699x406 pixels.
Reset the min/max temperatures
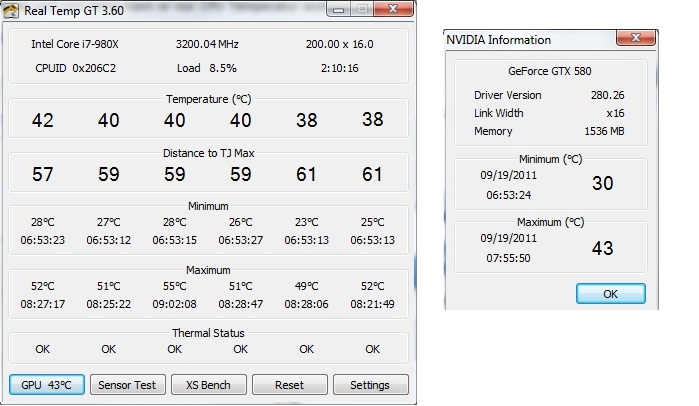pos(290,385)
